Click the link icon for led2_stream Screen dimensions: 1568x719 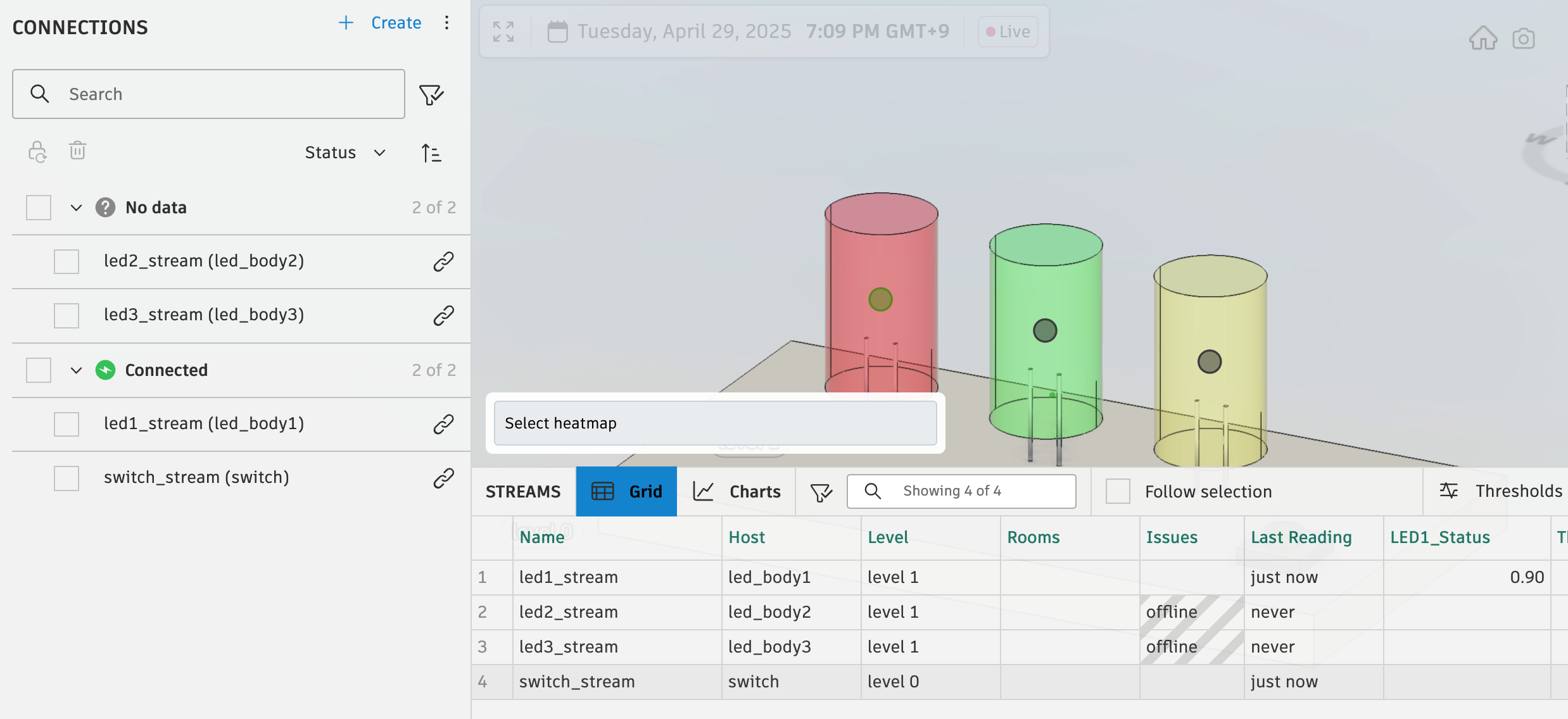[443, 261]
